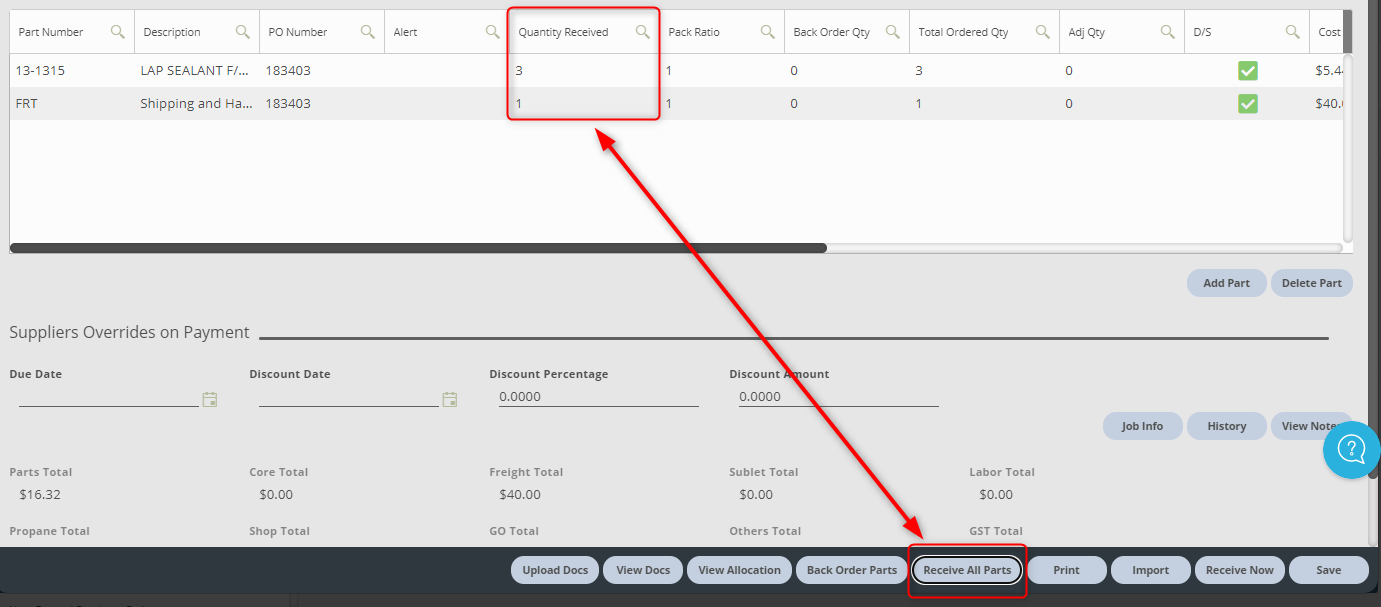
Task: Sort by Part Number column header
Action: pyautogui.click(x=51, y=32)
